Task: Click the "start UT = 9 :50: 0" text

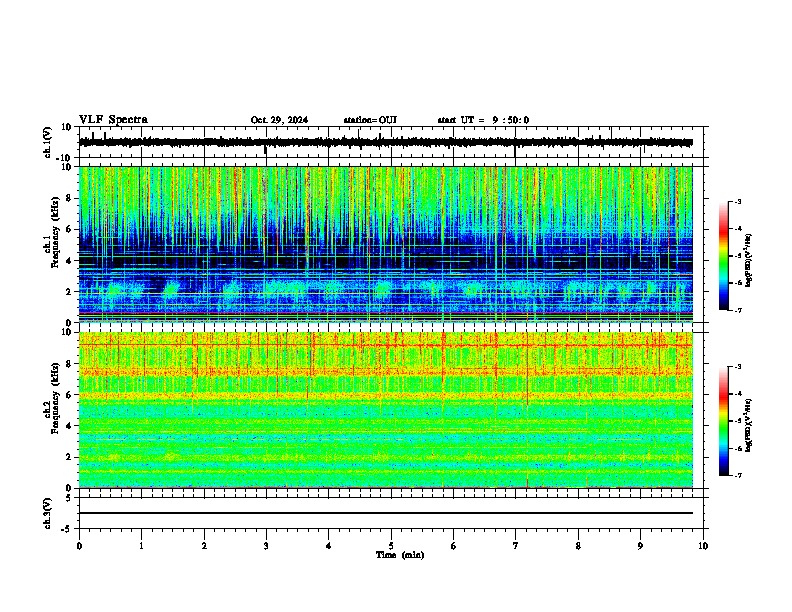Action: [x=483, y=120]
